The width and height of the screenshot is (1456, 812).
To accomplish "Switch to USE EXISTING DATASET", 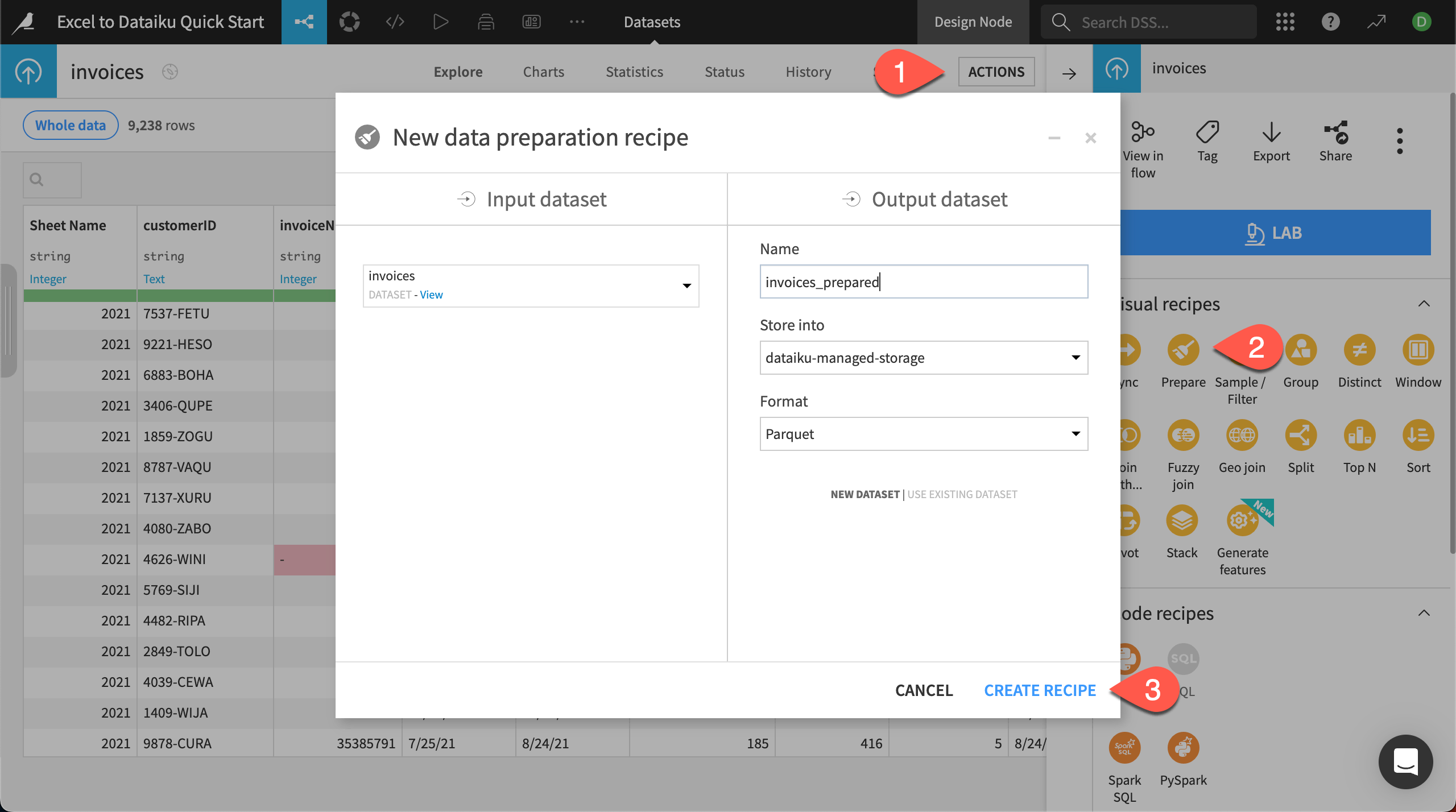I will pyautogui.click(x=962, y=494).
